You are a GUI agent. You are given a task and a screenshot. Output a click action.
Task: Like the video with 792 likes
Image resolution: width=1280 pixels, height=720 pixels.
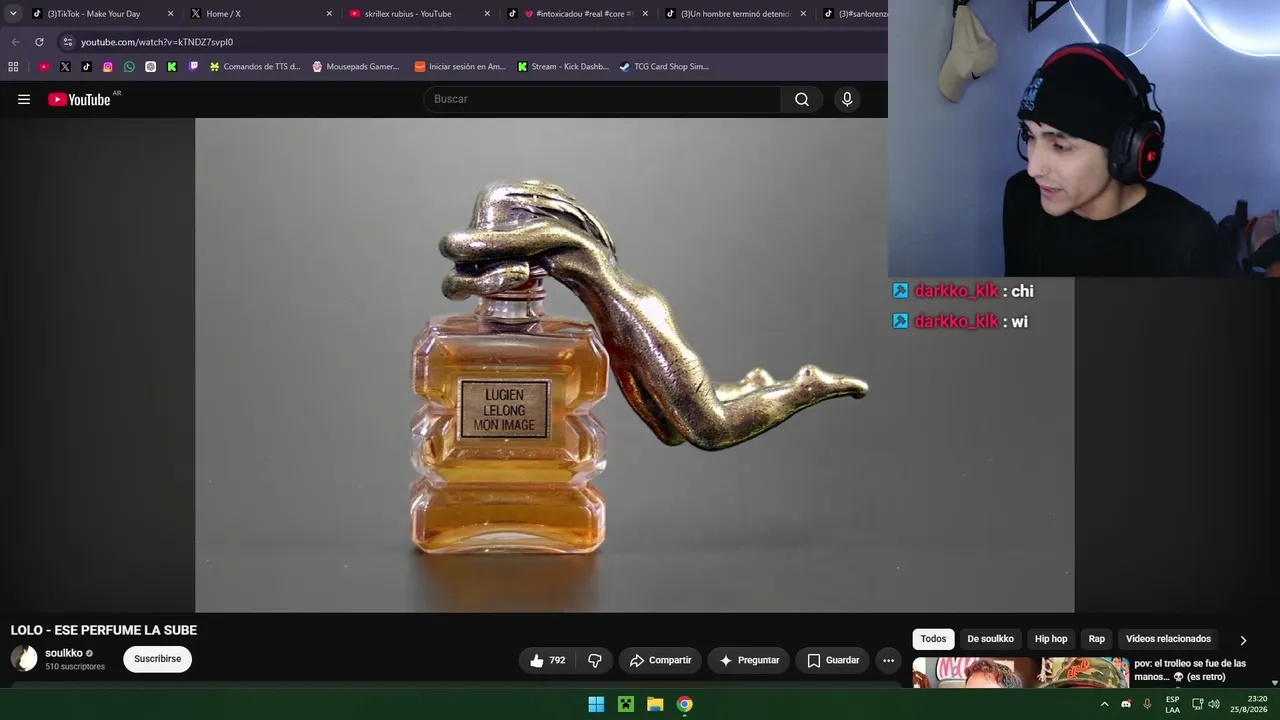coord(547,660)
